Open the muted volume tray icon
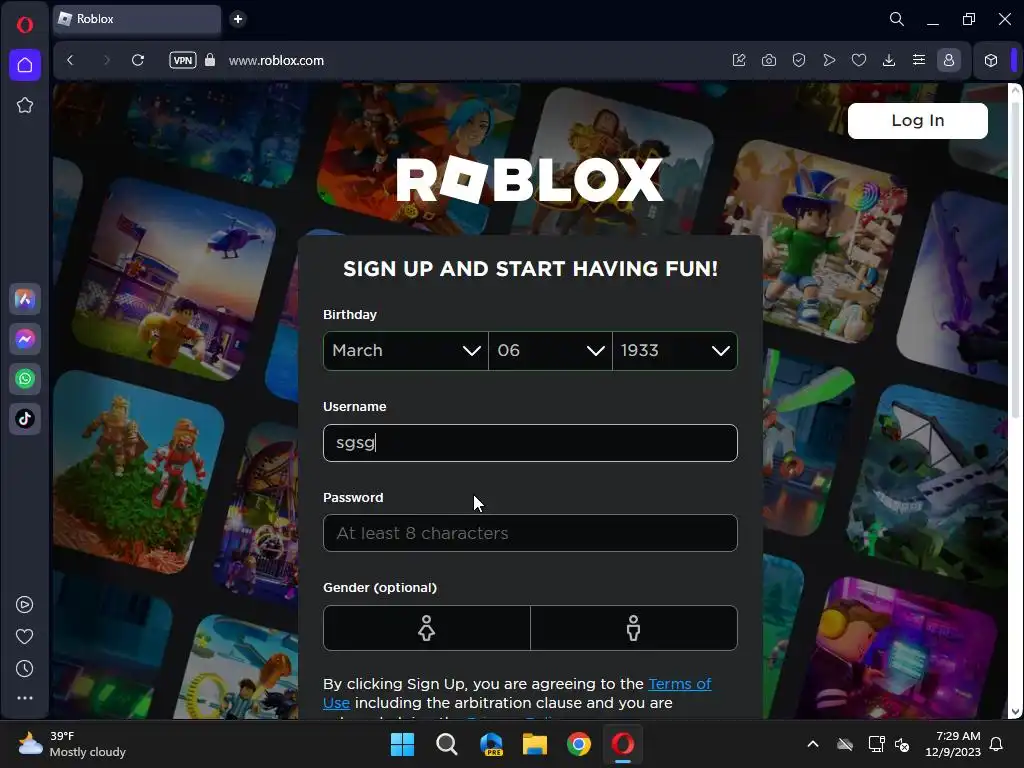 [x=902, y=744]
